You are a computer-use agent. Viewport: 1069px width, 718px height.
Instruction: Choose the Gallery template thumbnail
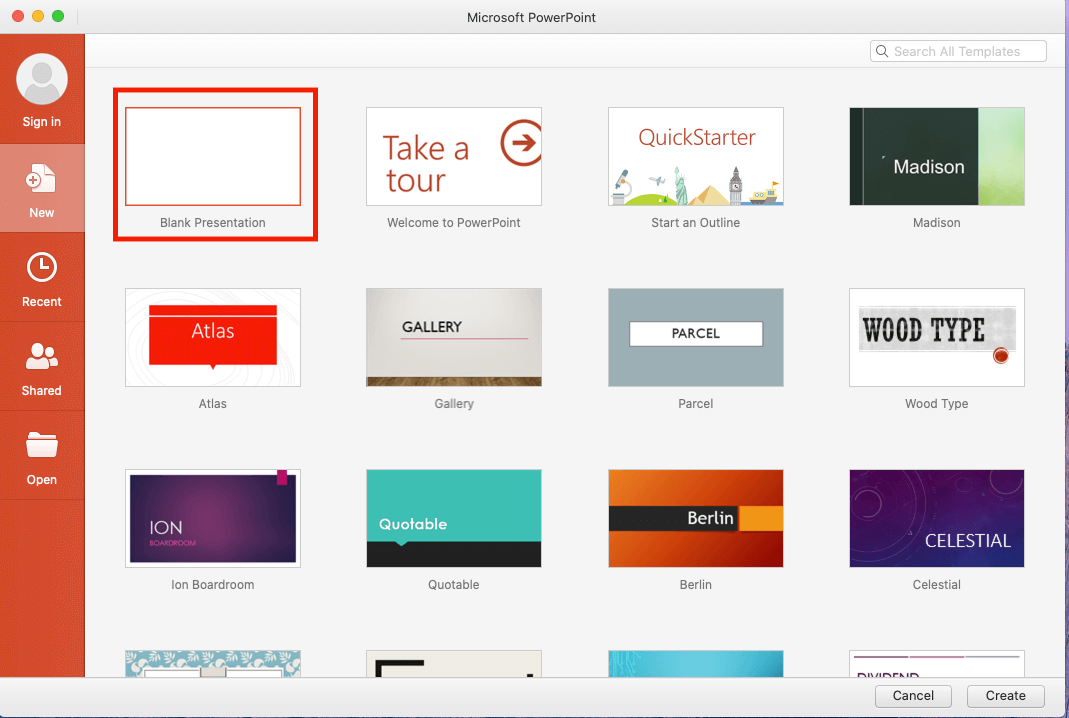(x=454, y=338)
